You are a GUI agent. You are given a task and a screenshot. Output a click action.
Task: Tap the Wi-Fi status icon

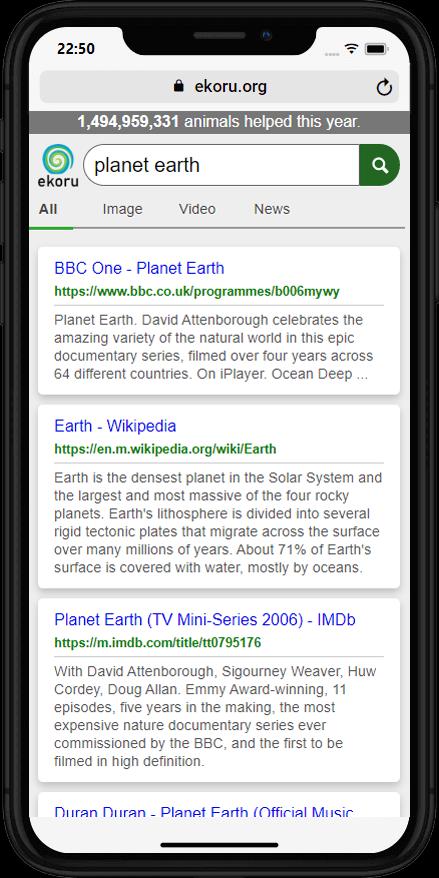tap(351, 49)
